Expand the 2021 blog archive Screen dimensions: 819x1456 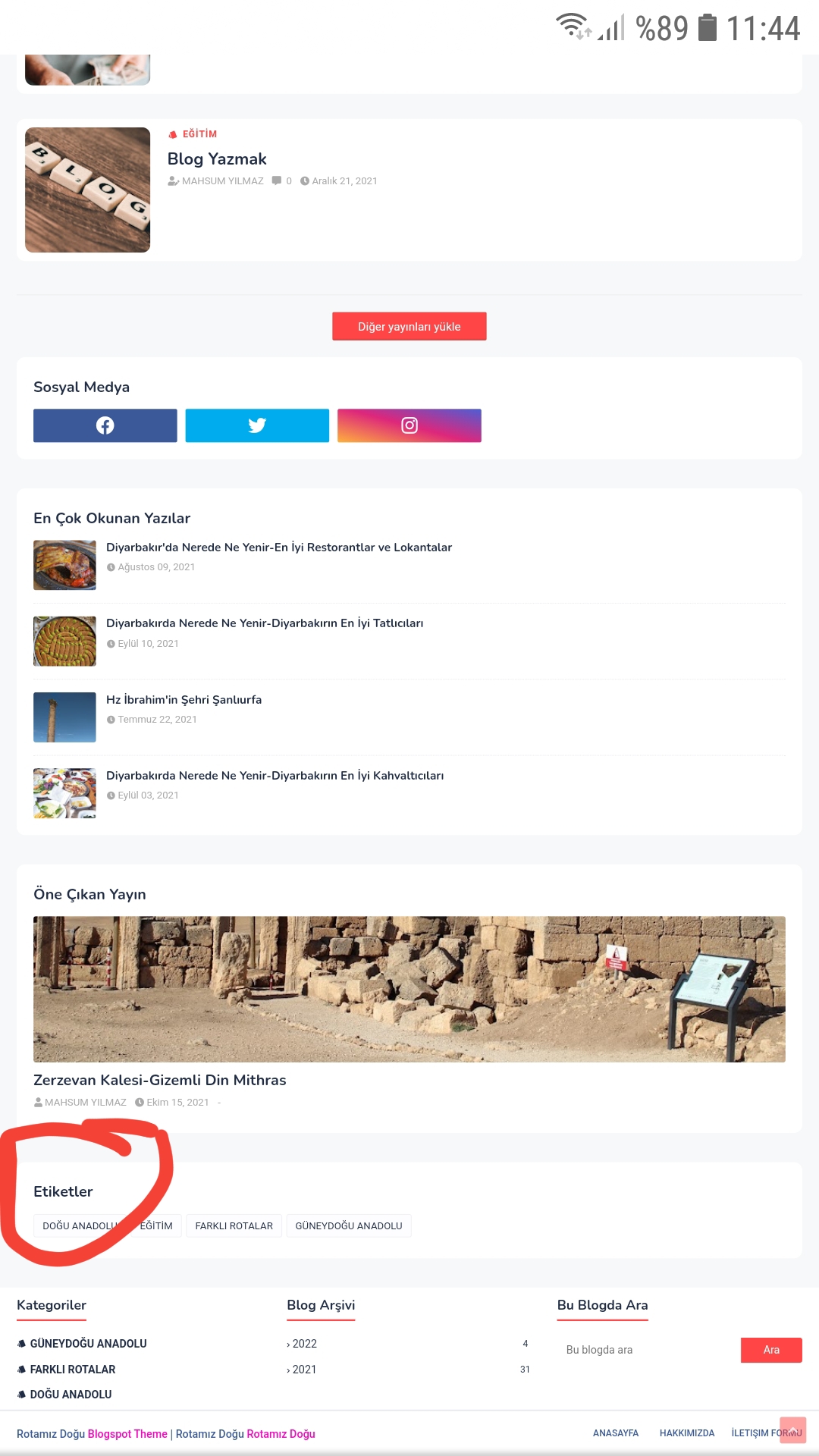point(302,1370)
